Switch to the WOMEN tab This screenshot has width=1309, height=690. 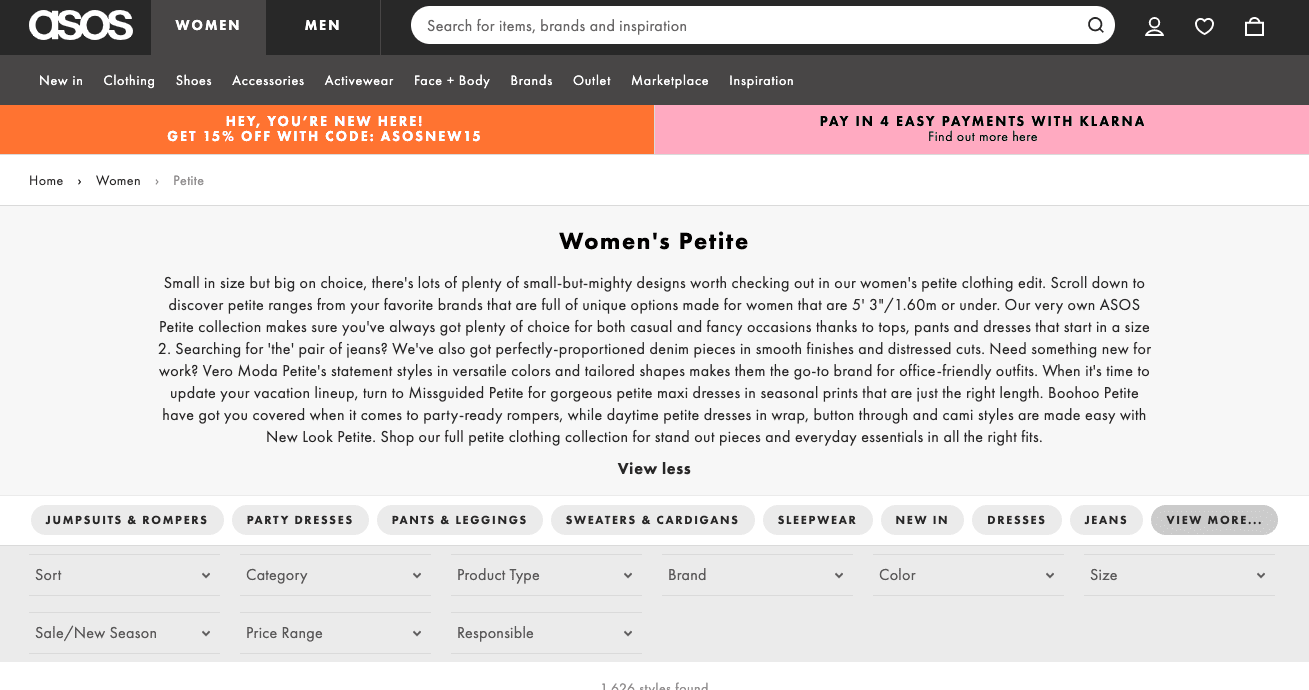(x=208, y=27)
